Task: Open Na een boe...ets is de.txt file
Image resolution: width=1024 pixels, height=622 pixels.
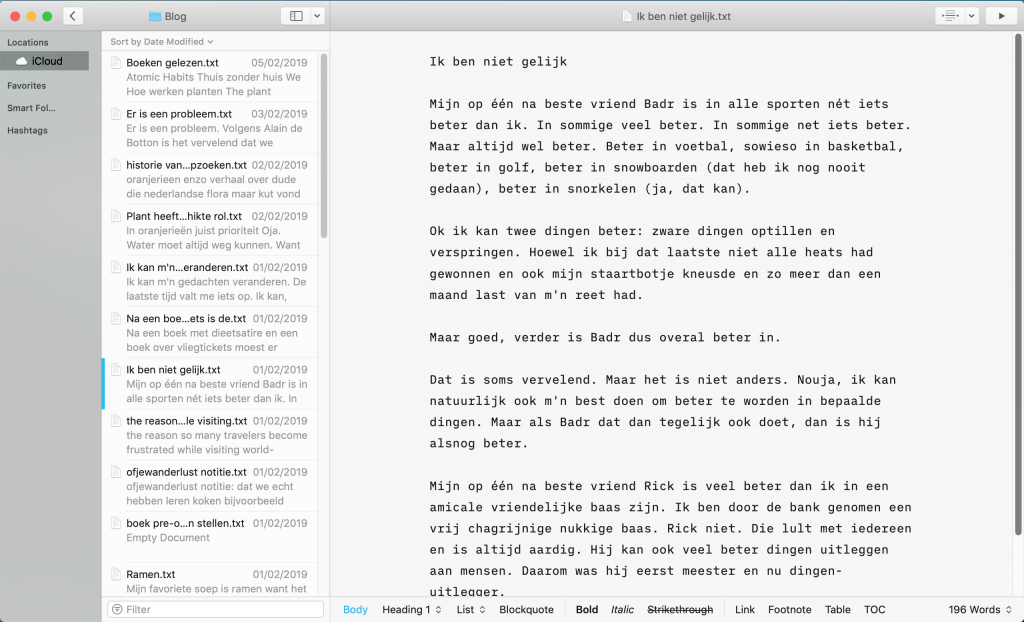Action: [210, 333]
